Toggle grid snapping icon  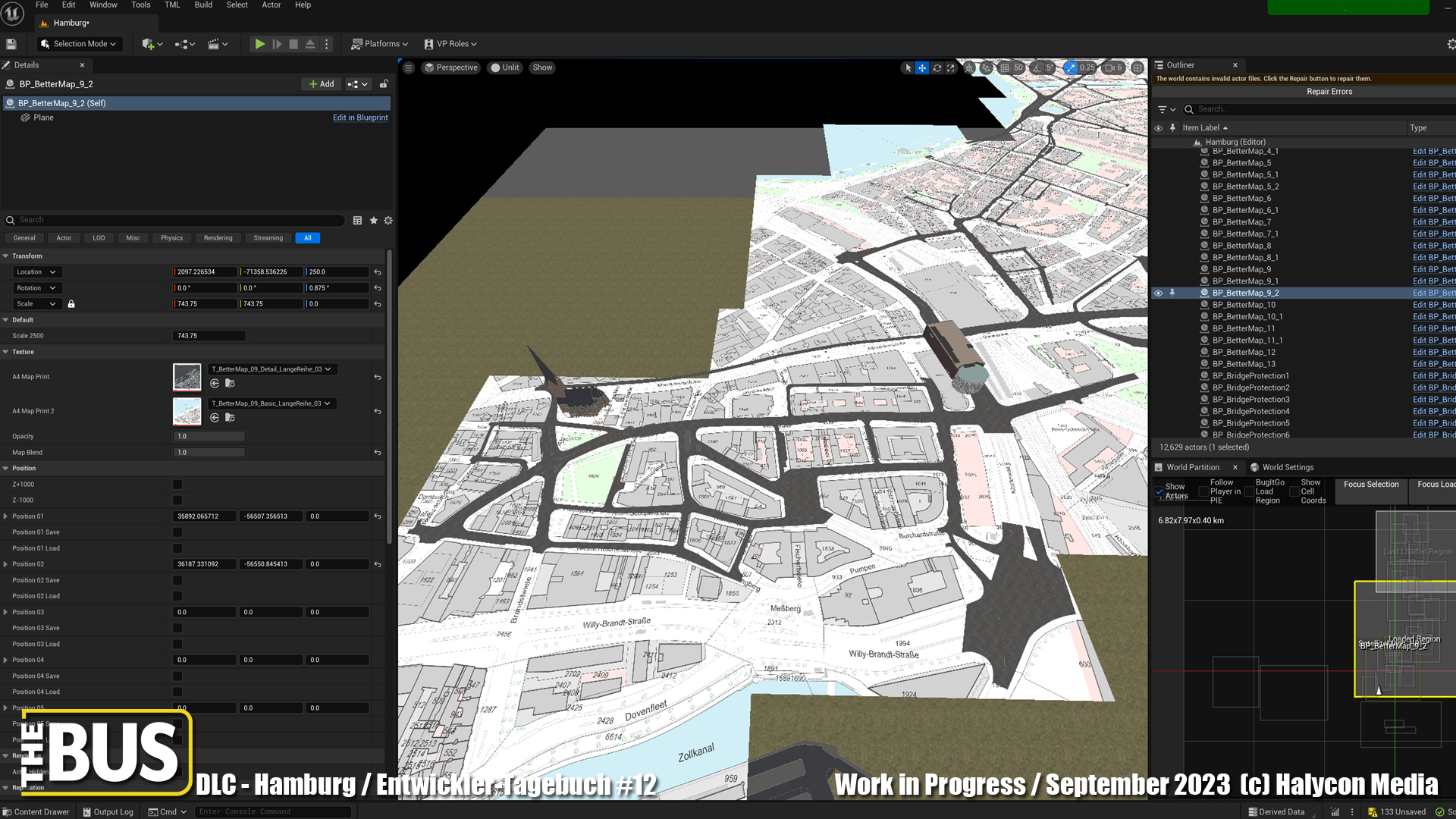click(1005, 68)
